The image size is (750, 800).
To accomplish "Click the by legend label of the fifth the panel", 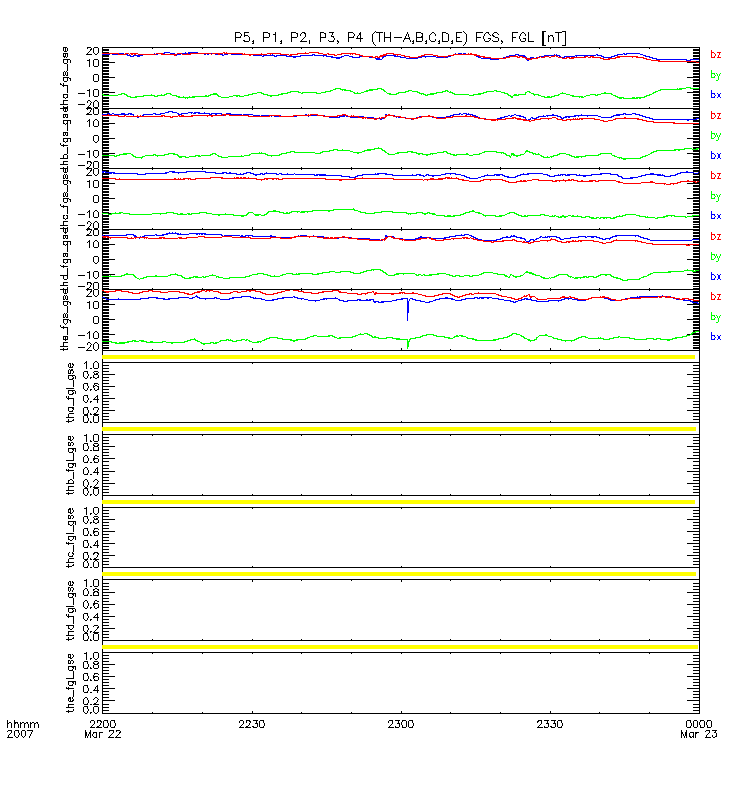I will pyautogui.click(x=715, y=317).
